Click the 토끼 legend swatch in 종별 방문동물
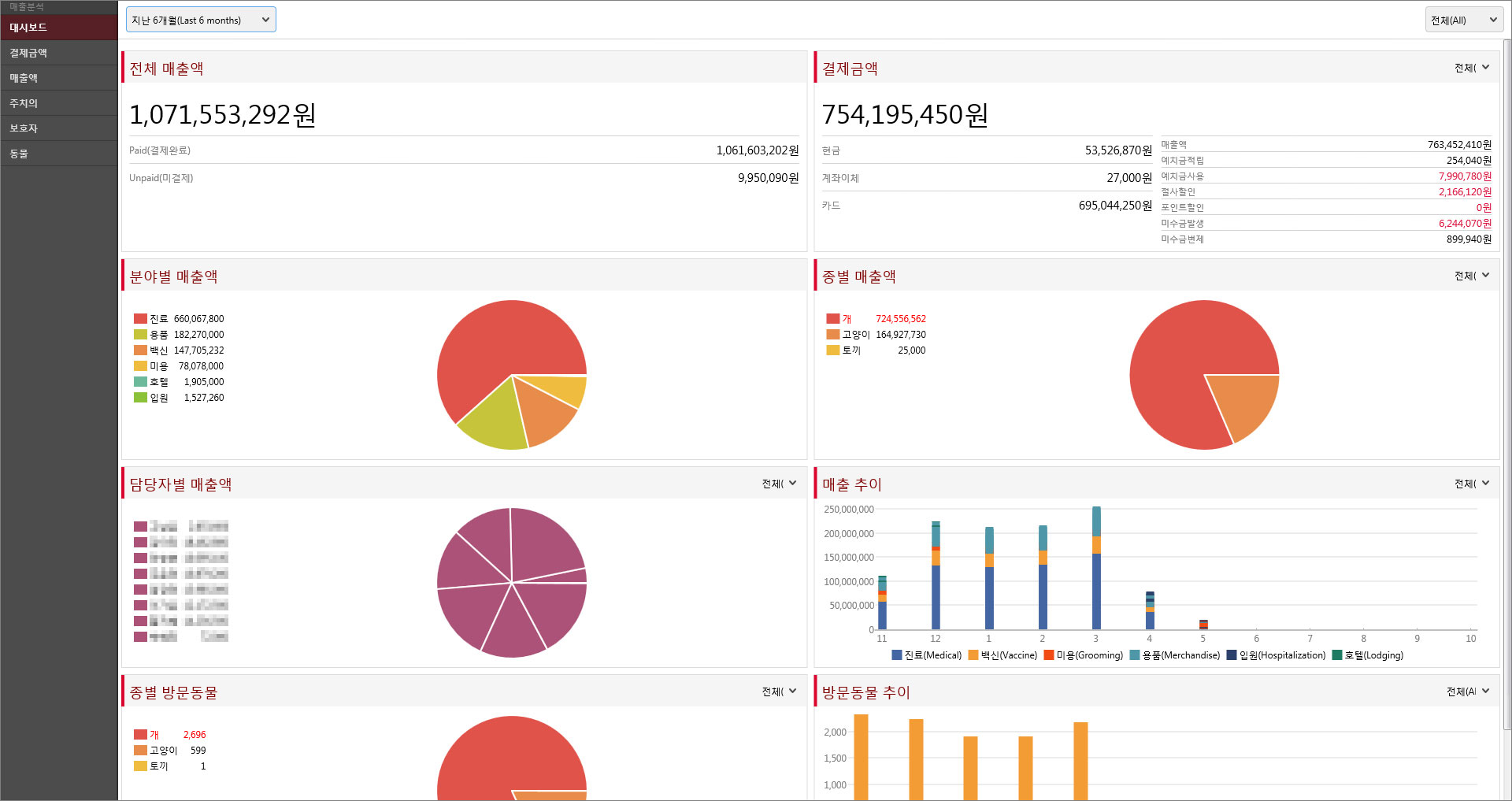Image resolution: width=1512 pixels, height=801 pixels. pyautogui.click(x=140, y=766)
